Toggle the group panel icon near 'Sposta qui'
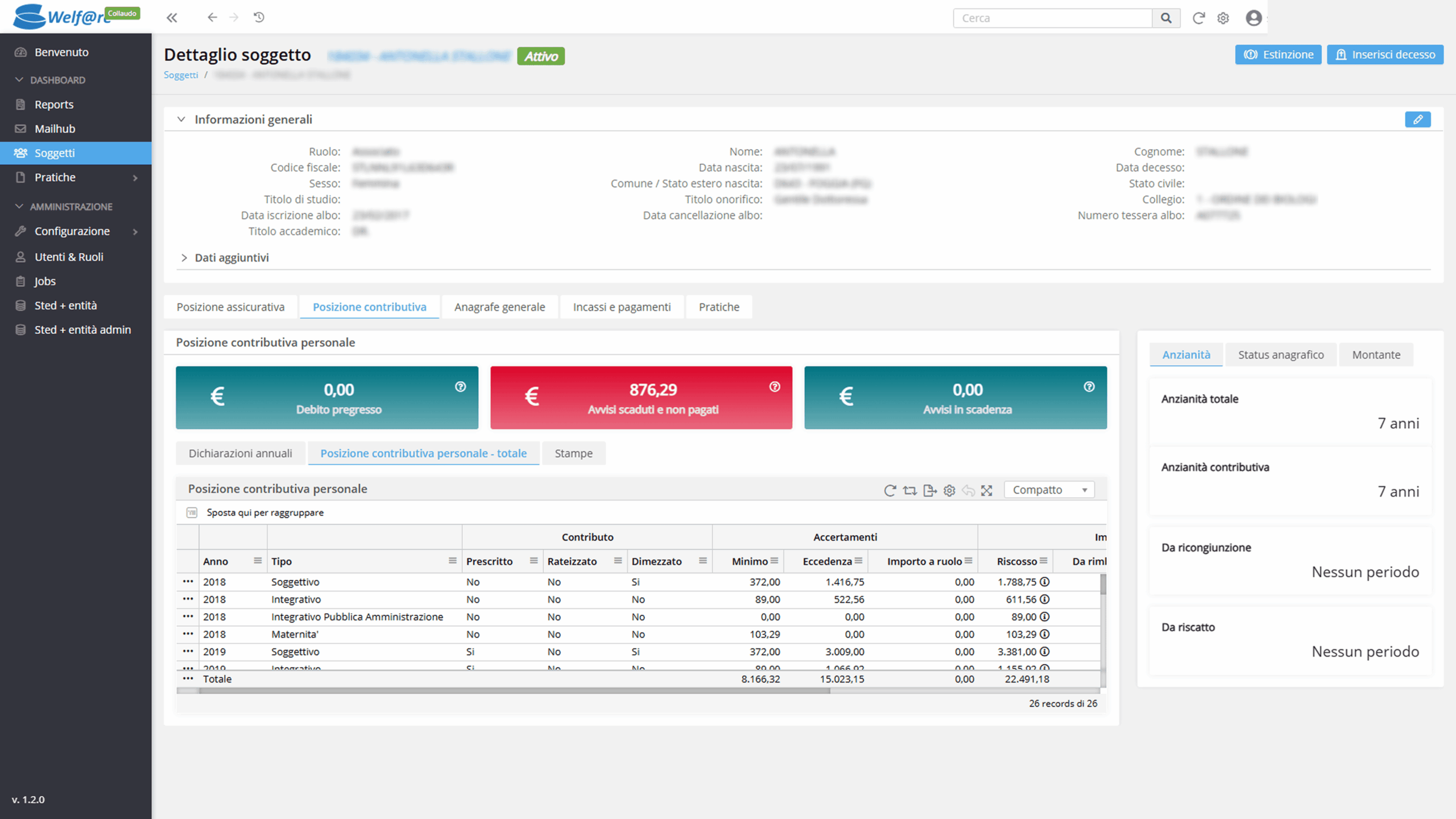This screenshot has width=1456, height=819. tap(192, 513)
